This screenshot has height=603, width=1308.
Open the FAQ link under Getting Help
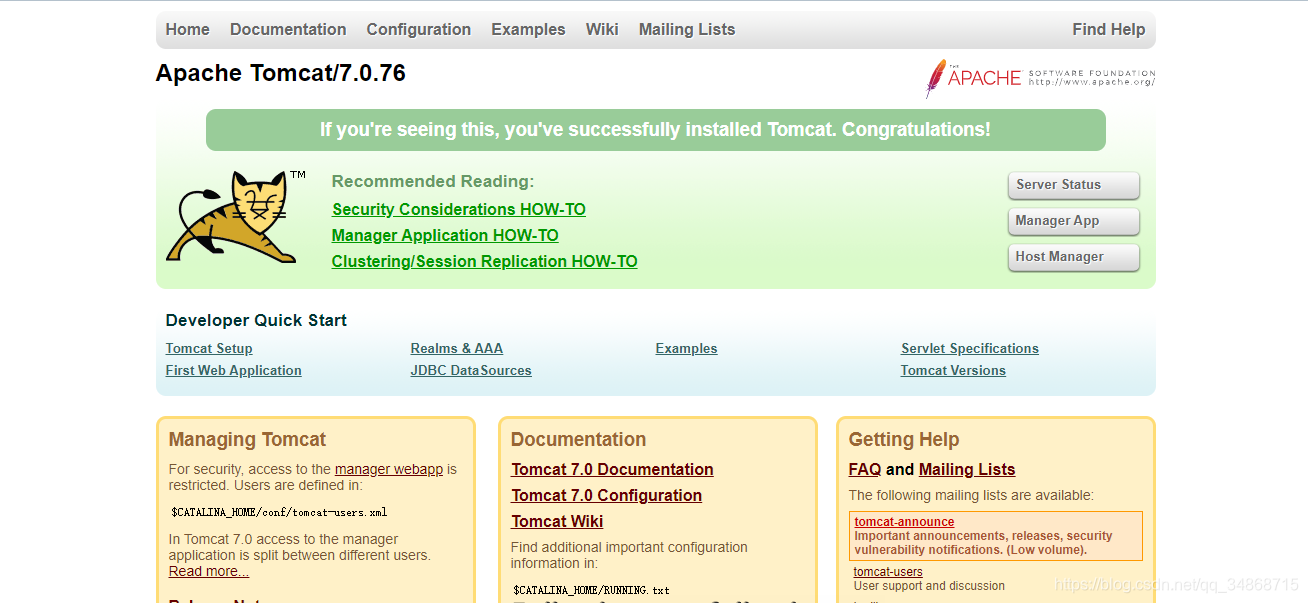tap(865, 469)
